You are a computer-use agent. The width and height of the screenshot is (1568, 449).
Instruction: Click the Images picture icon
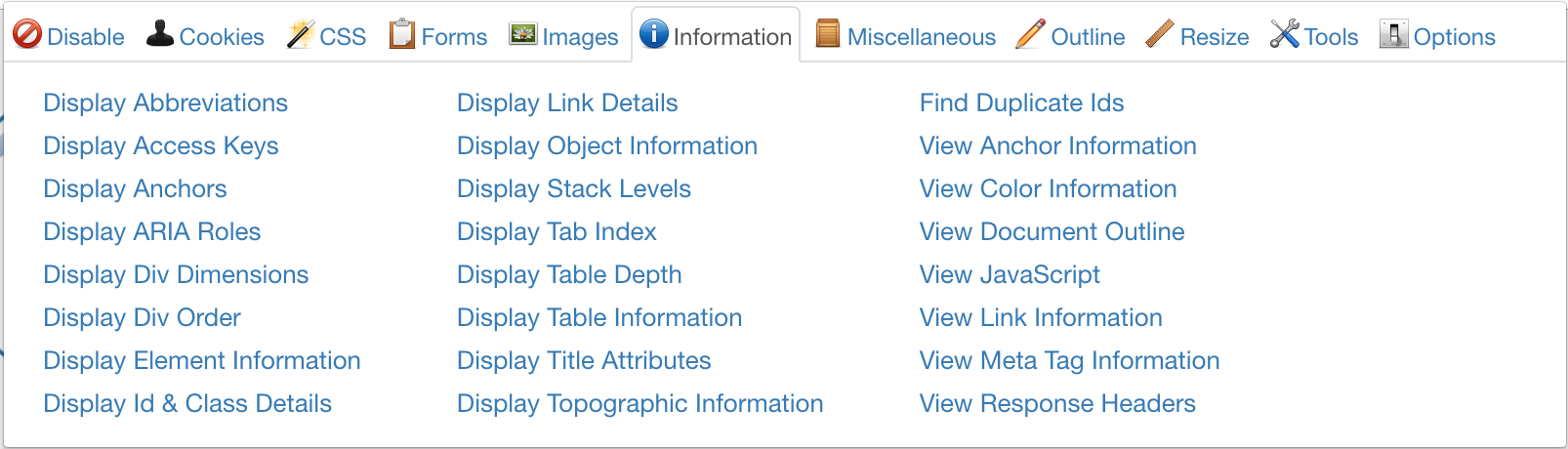[x=523, y=34]
